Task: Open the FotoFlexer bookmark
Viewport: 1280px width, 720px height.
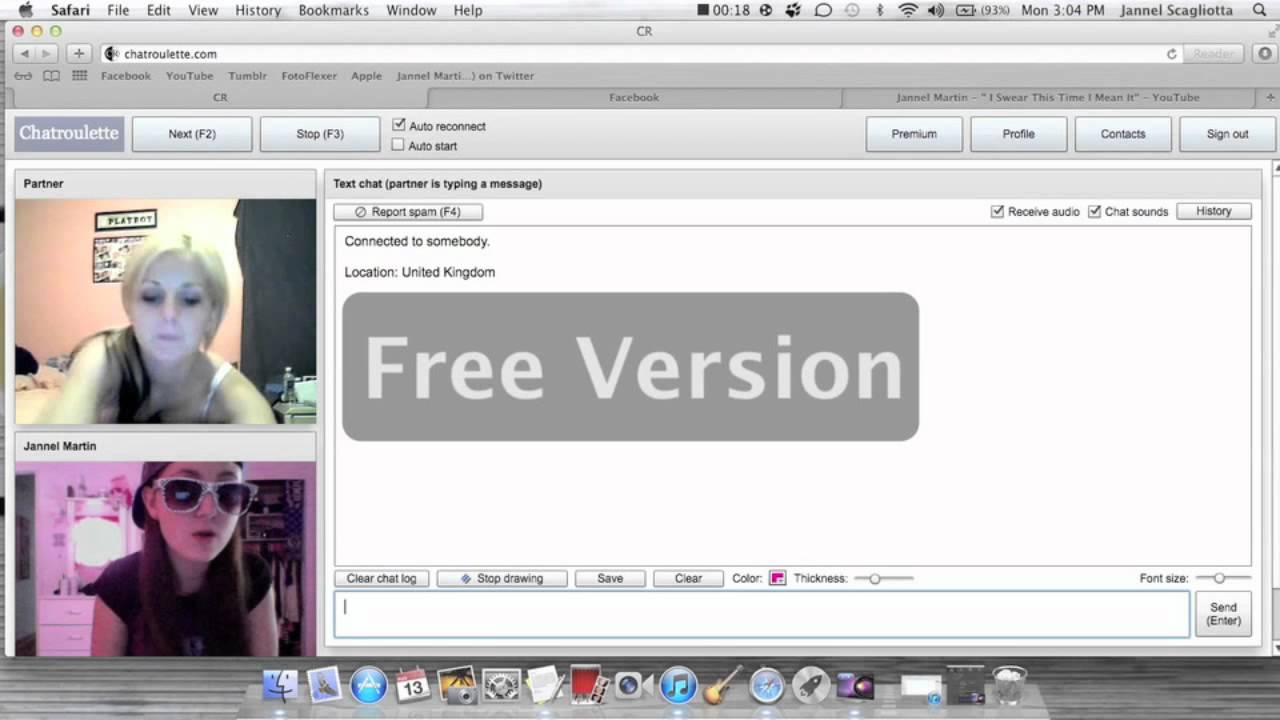Action: click(309, 76)
